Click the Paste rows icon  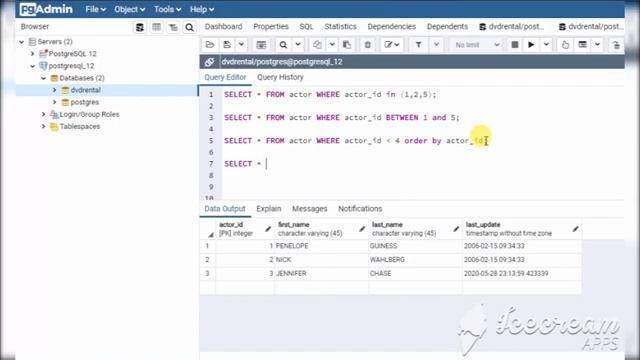click(x=347, y=45)
